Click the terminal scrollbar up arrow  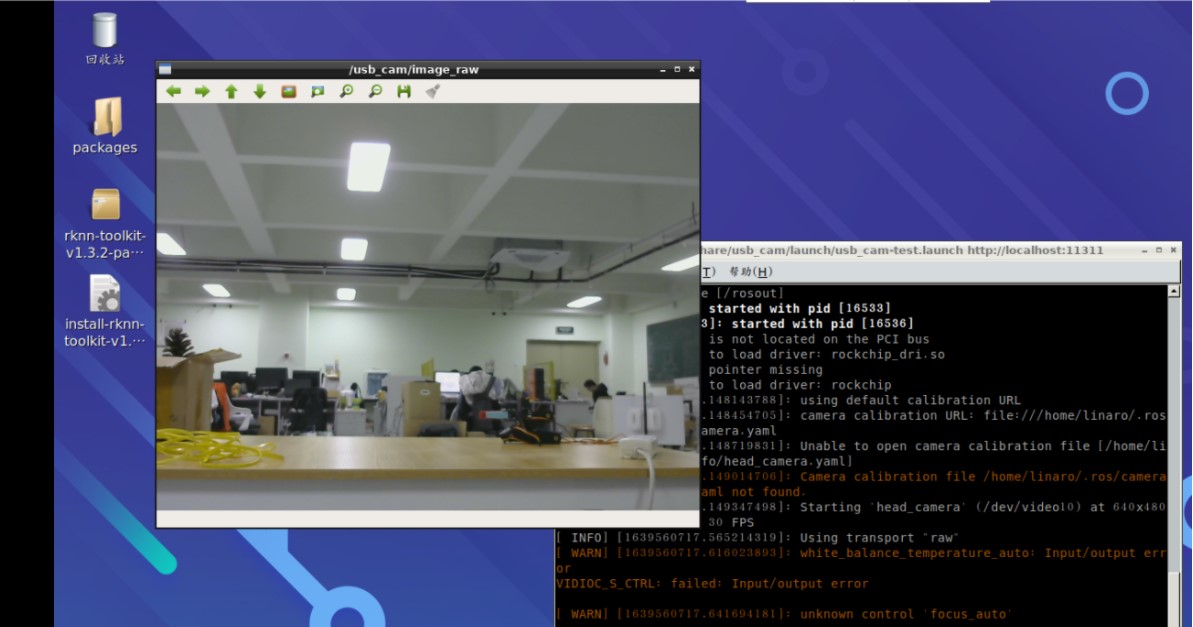(x=1174, y=291)
